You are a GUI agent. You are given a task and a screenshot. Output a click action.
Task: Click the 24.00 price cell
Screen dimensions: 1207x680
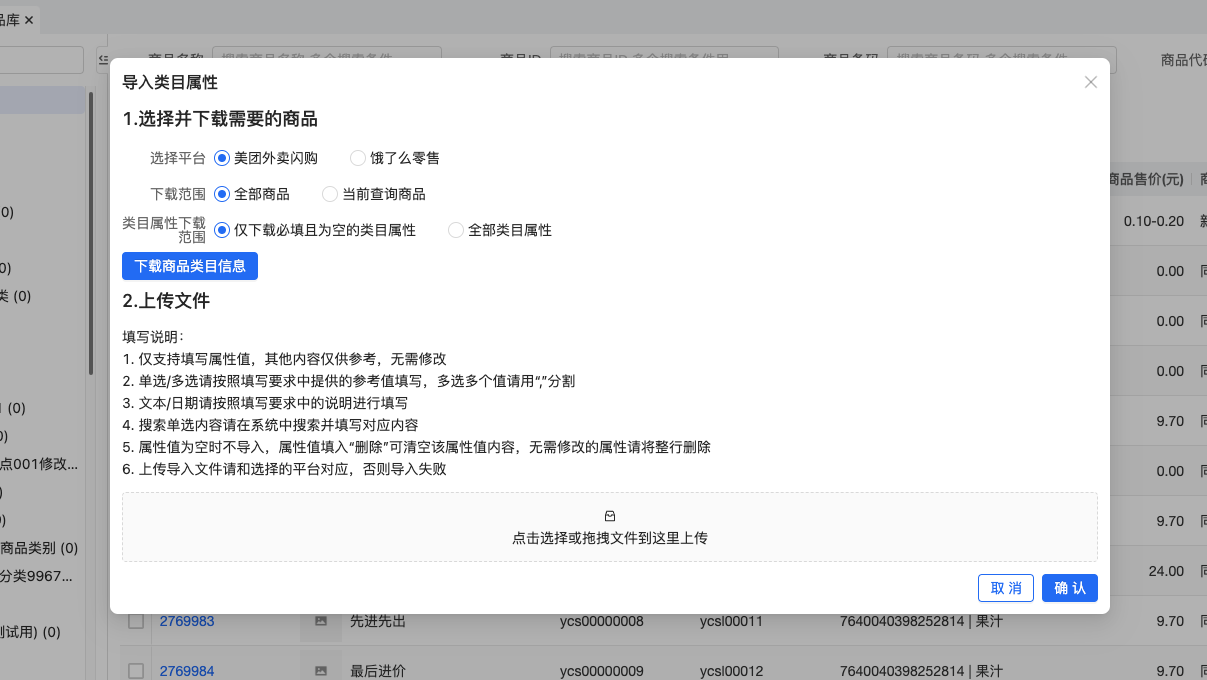pyautogui.click(x=1166, y=571)
